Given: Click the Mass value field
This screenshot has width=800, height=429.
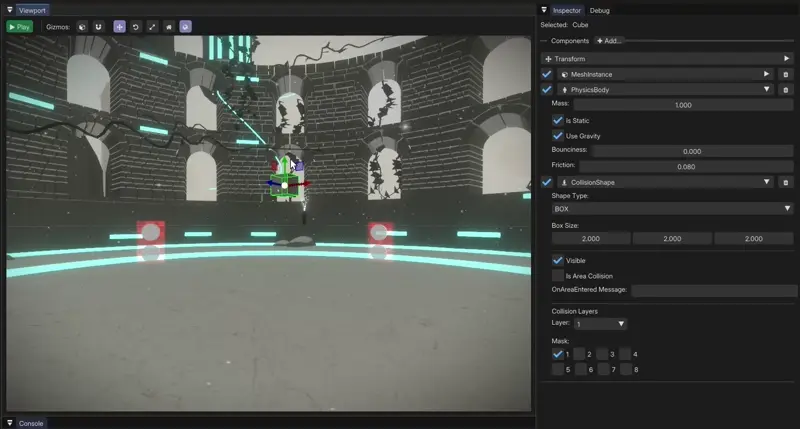Looking at the screenshot, I should pos(683,105).
